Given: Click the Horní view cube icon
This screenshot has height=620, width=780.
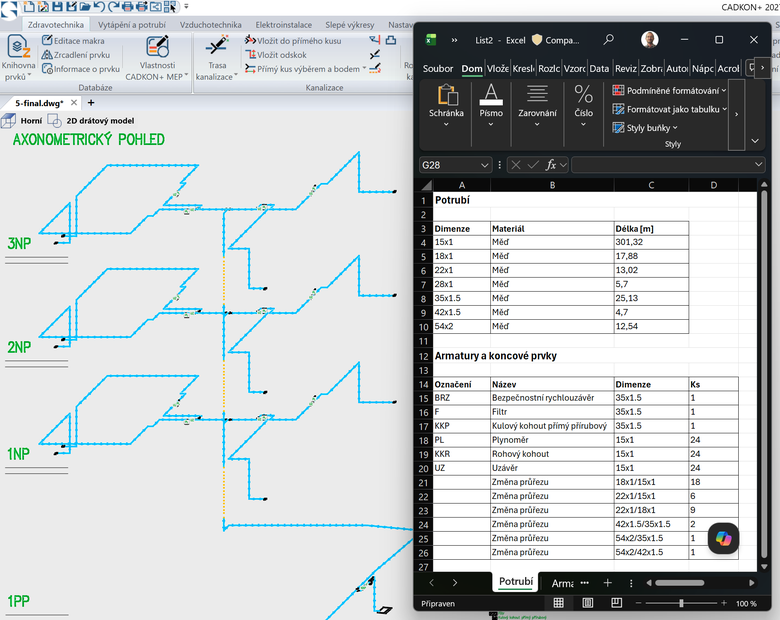Looking at the screenshot, I should click(x=8, y=120).
